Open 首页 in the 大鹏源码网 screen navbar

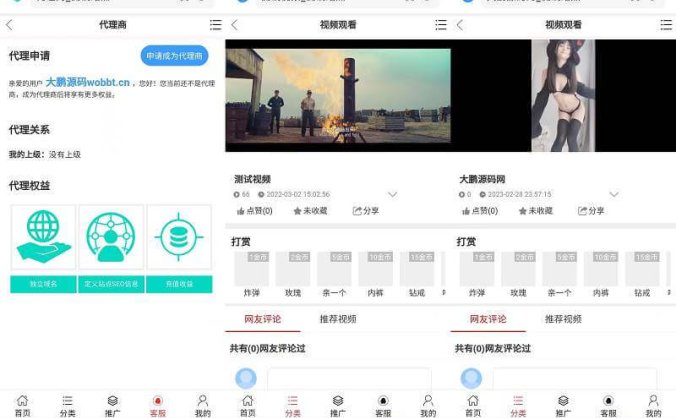[473, 406]
